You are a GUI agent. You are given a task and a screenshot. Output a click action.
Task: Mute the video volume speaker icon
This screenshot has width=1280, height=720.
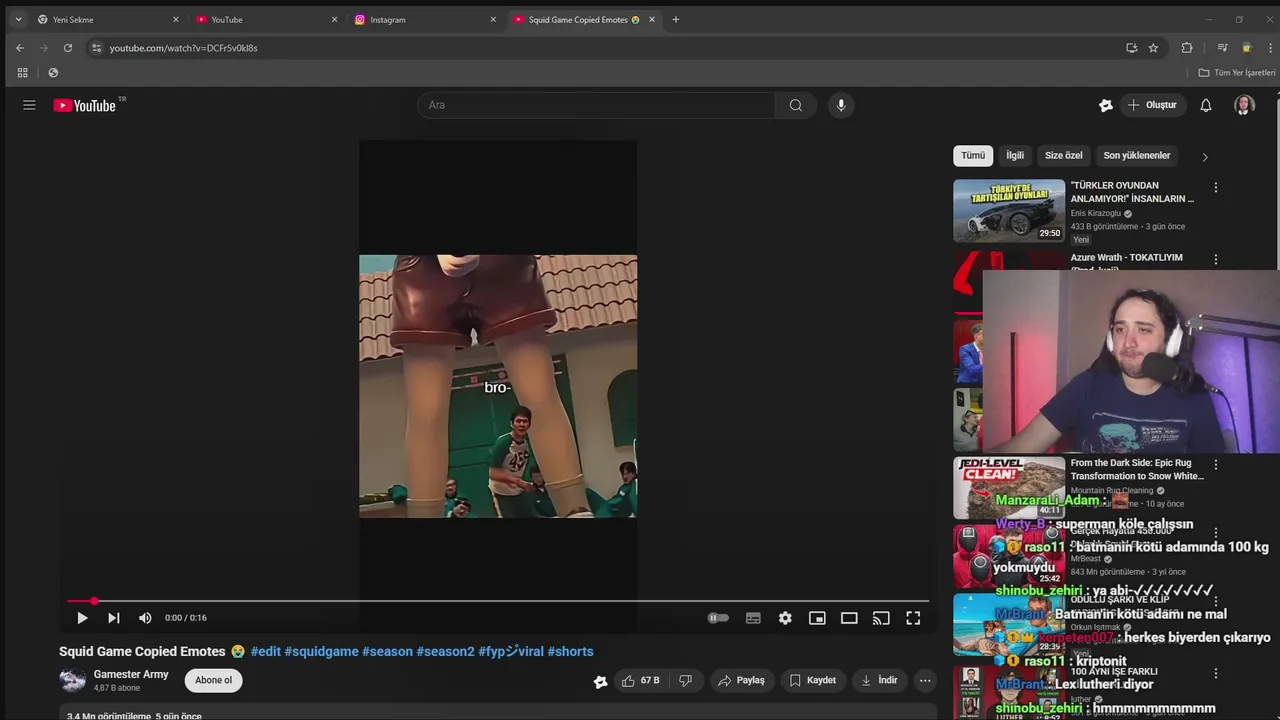pyautogui.click(x=145, y=618)
